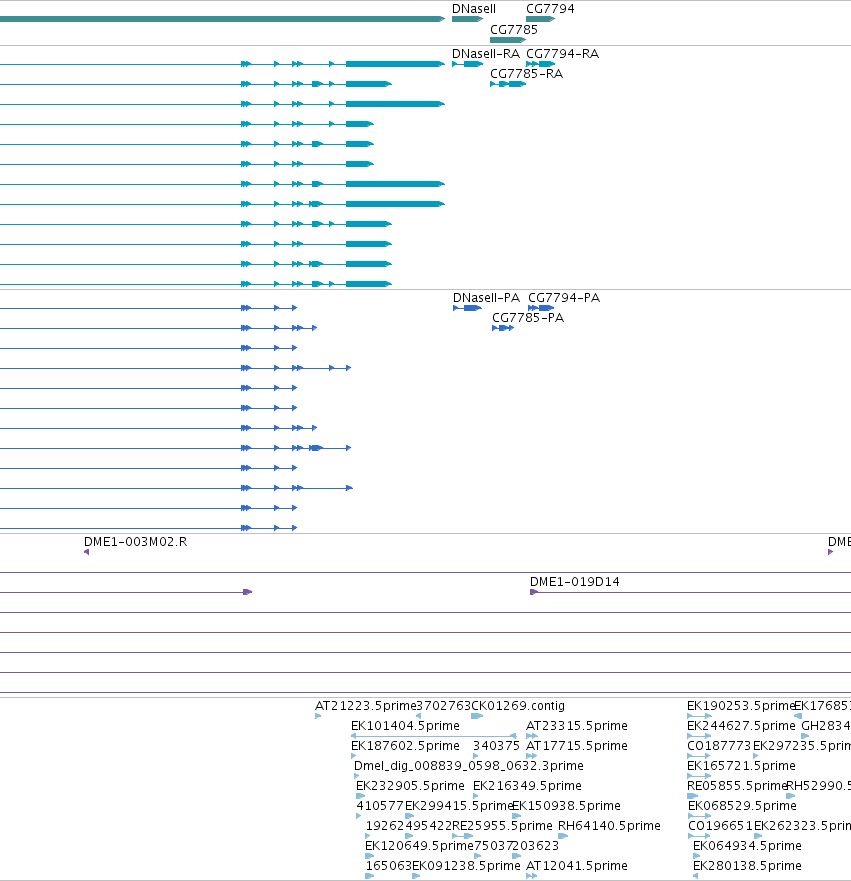The width and height of the screenshot is (851, 881).
Task: Select the EK280138.5prime EST label
Action: 747,866
